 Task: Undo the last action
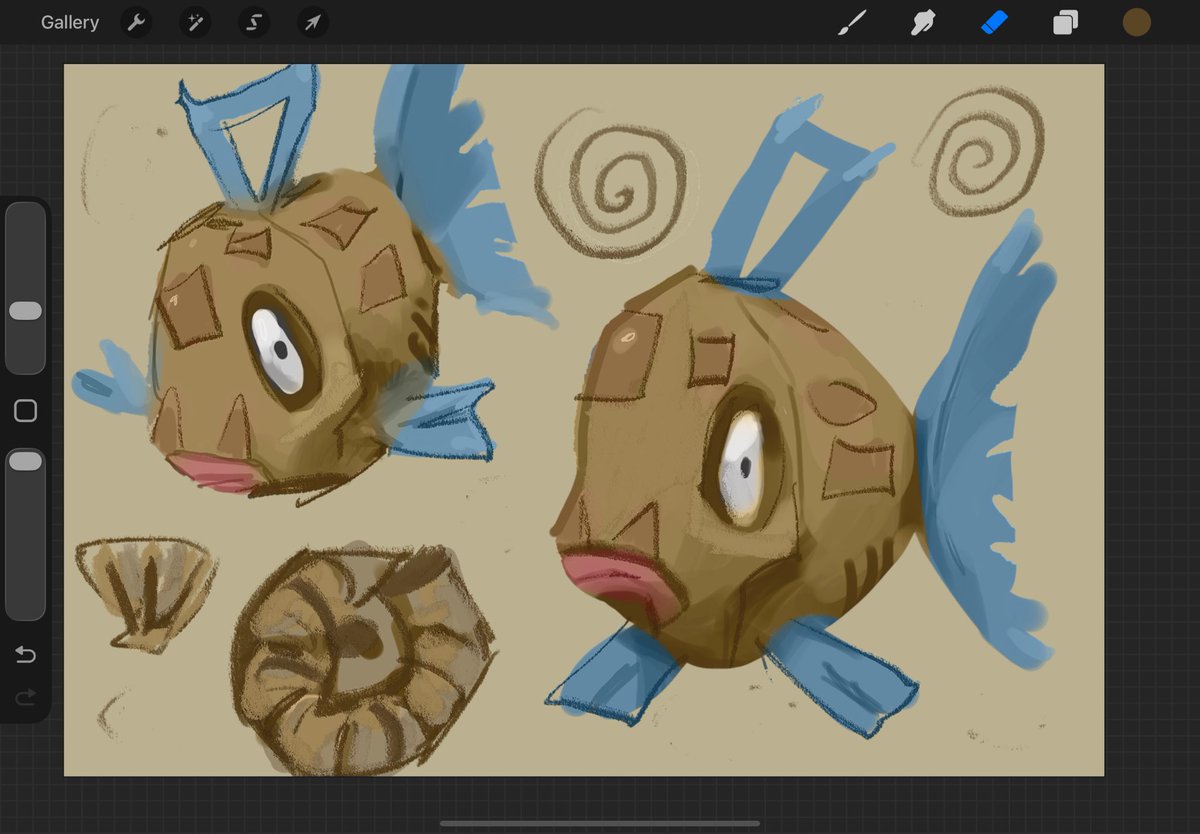pos(26,655)
